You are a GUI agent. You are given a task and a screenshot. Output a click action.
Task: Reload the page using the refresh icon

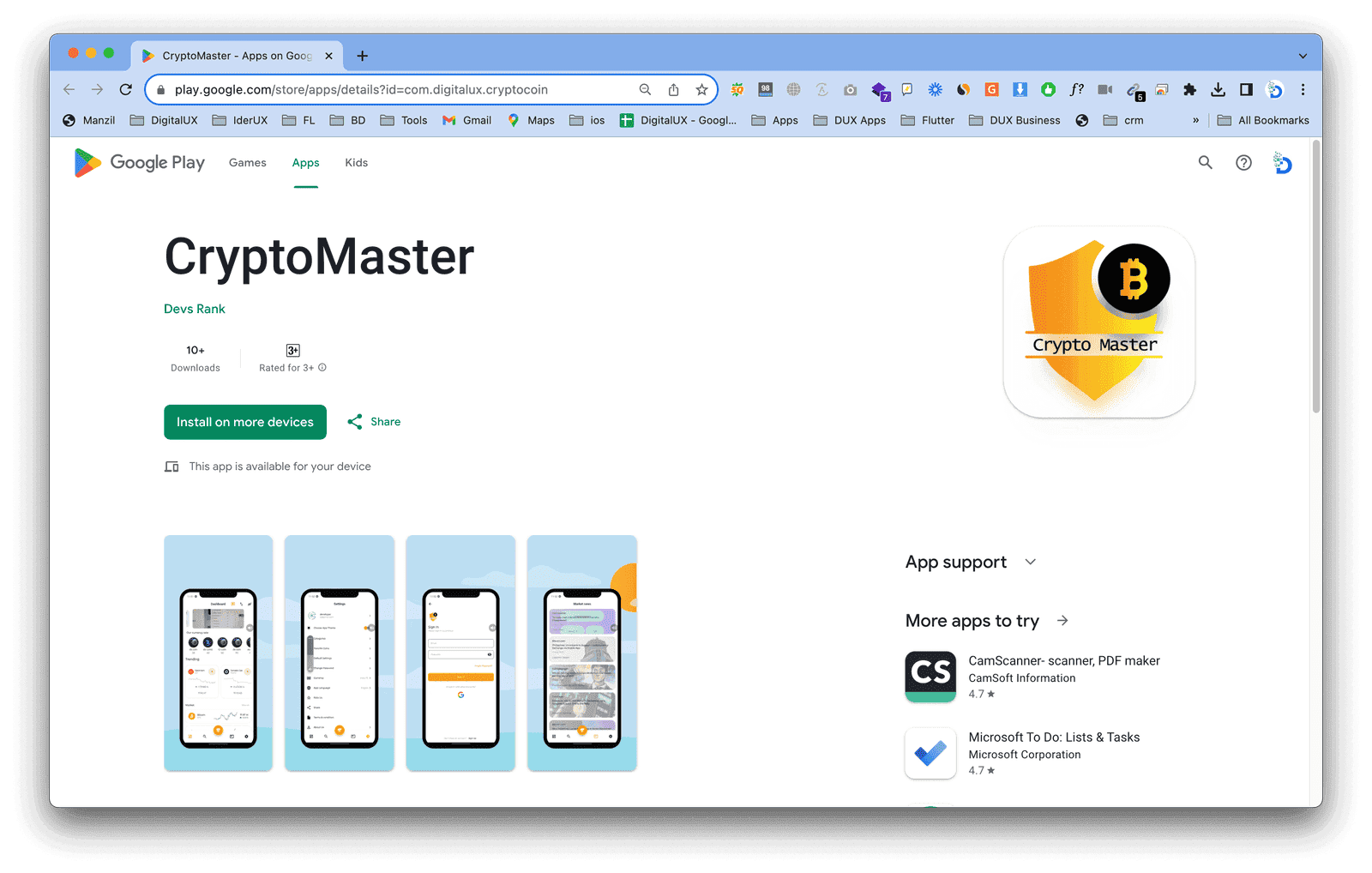[125, 89]
